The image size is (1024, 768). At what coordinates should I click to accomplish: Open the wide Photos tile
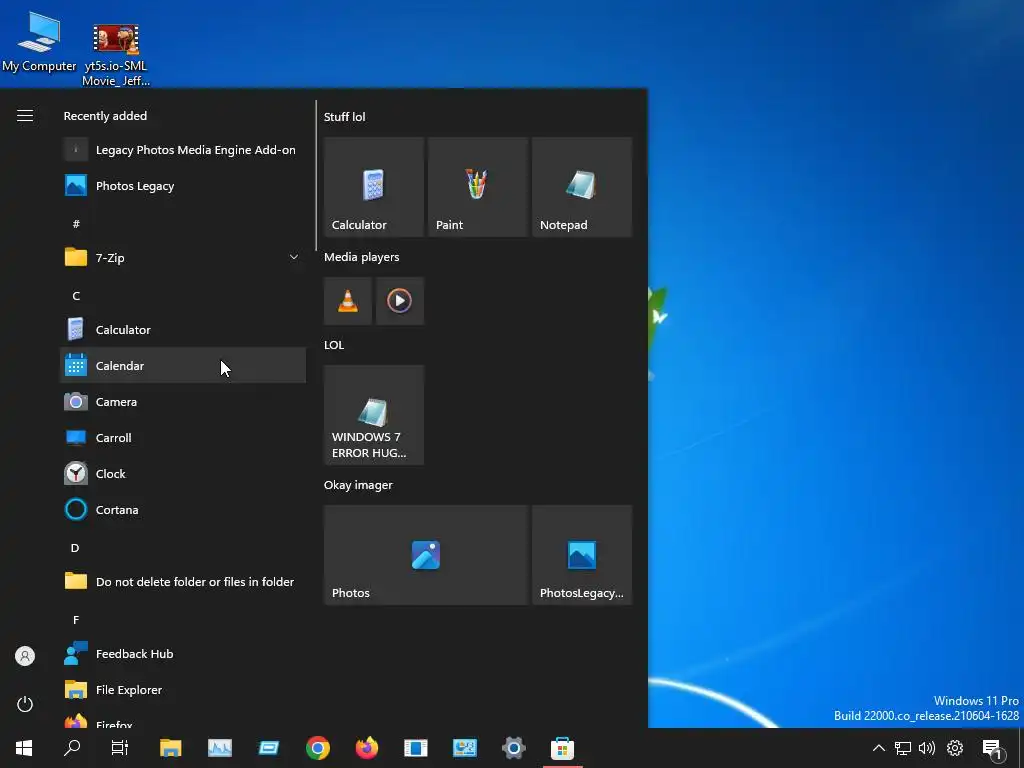426,555
